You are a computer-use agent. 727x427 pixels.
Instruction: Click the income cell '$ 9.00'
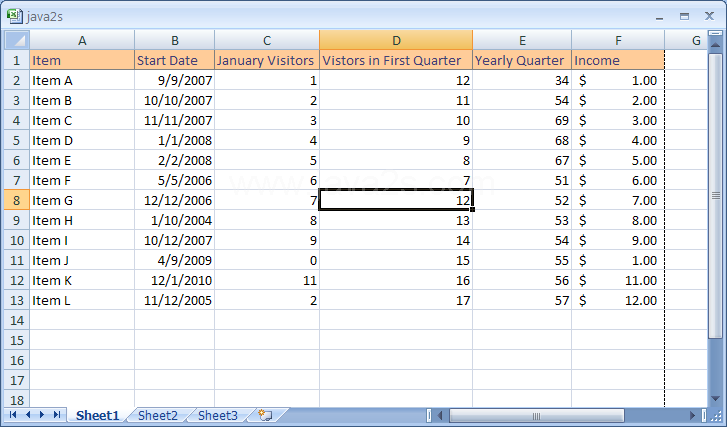[x=618, y=240]
